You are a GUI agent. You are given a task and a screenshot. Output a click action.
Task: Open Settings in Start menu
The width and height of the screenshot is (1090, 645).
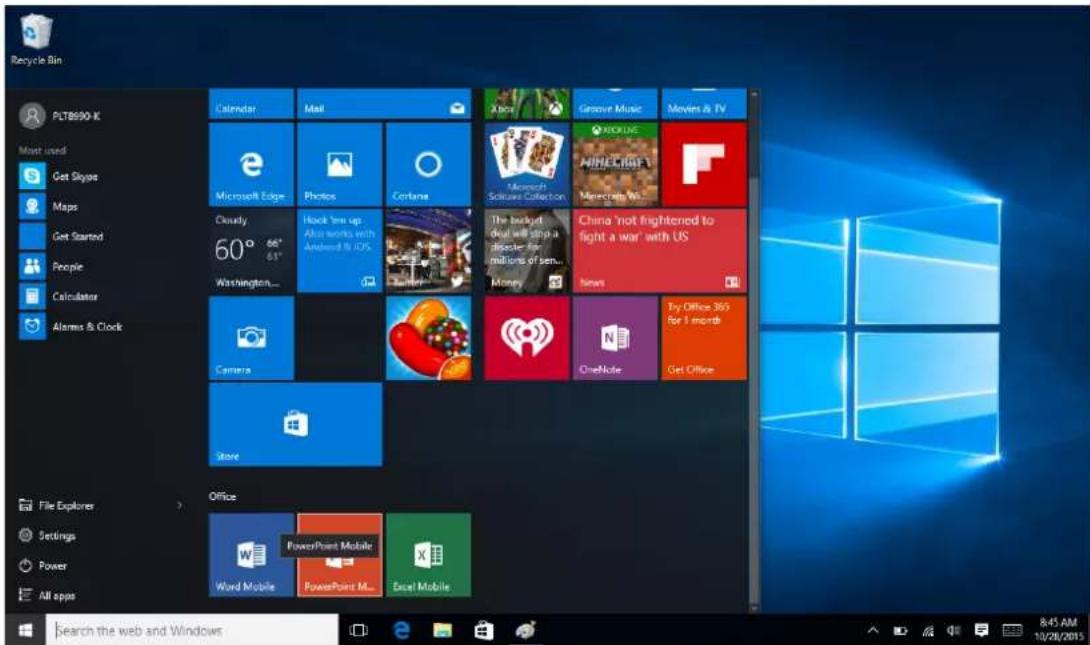(47, 535)
